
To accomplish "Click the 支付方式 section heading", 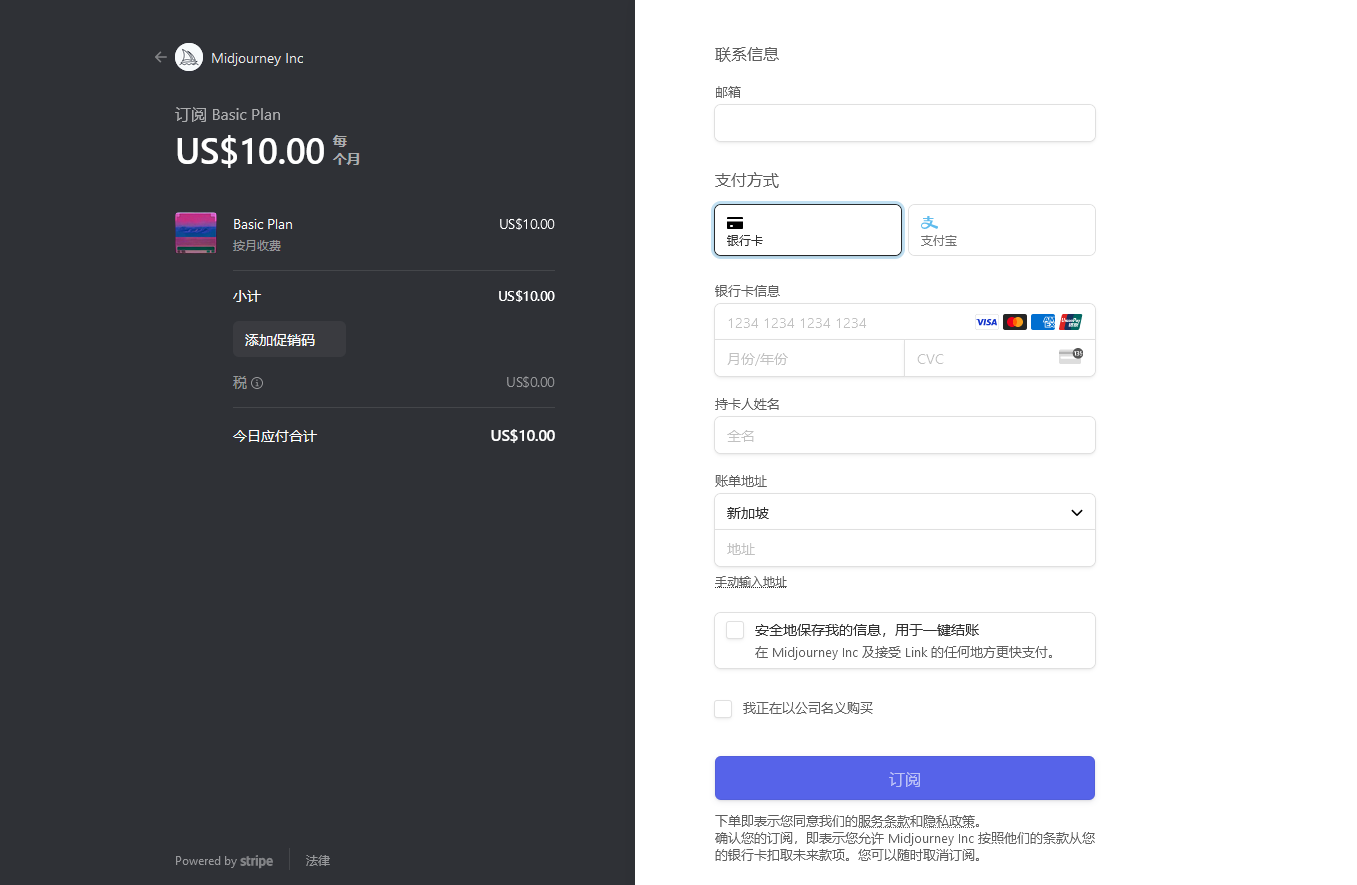I will [747, 181].
